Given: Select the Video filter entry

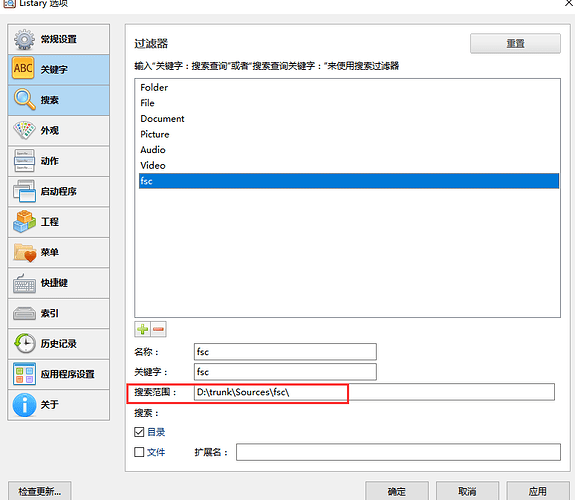Looking at the screenshot, I should (x=153, y=165).
